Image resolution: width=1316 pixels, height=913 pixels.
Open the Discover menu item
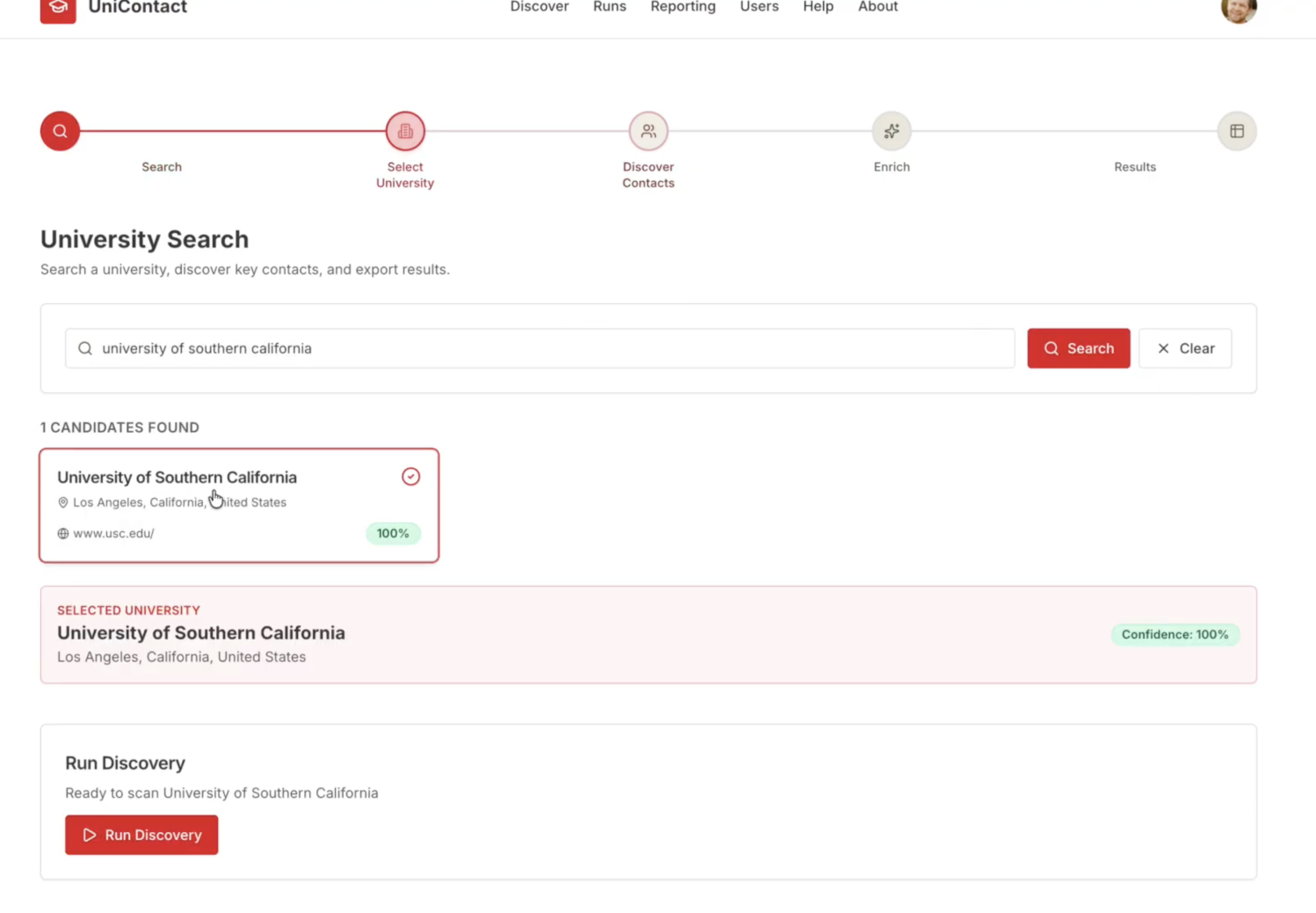pyautogui.click(x=539, y=7)
